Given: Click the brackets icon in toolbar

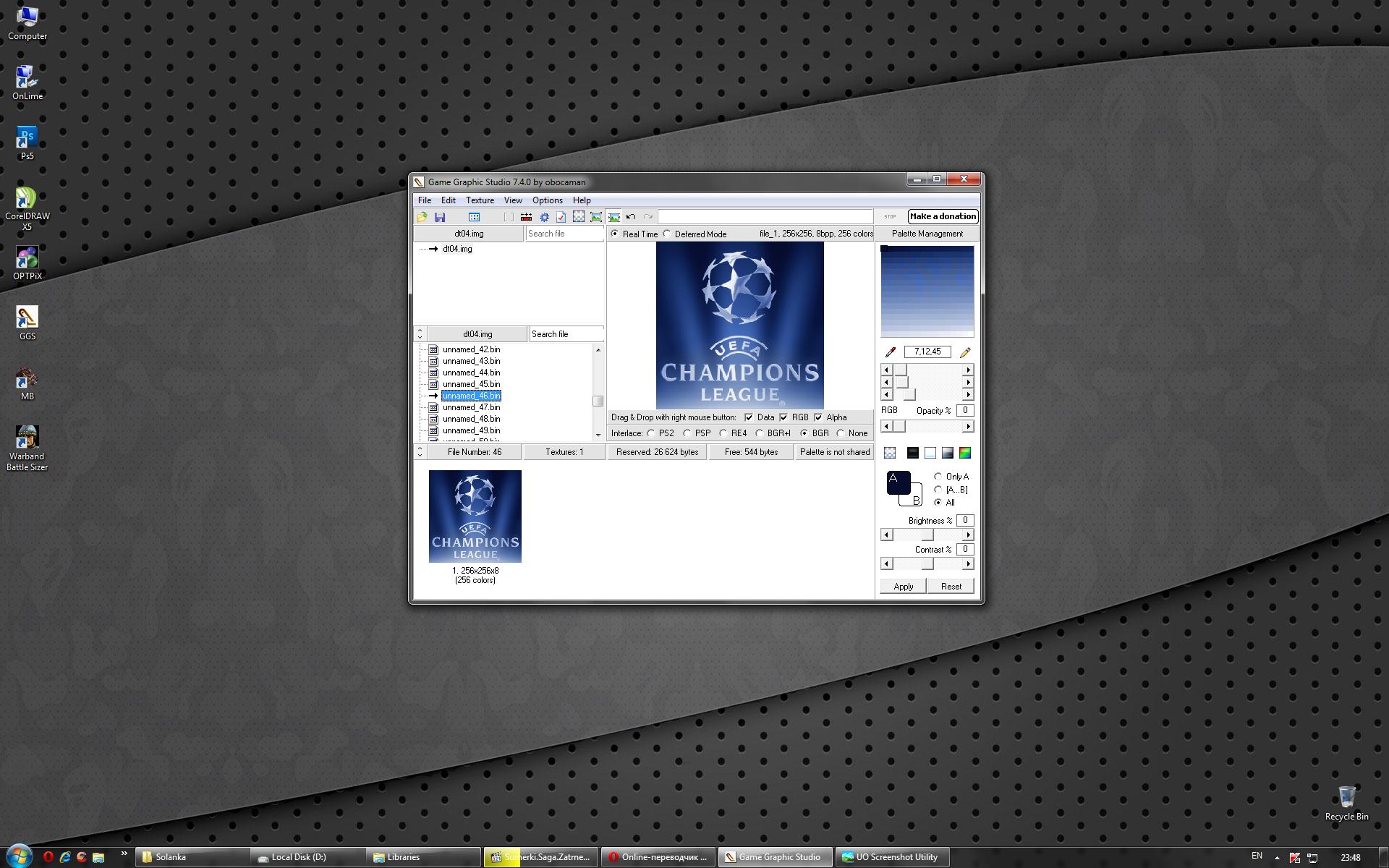Looking at the screenshot, I should (509, 217).
